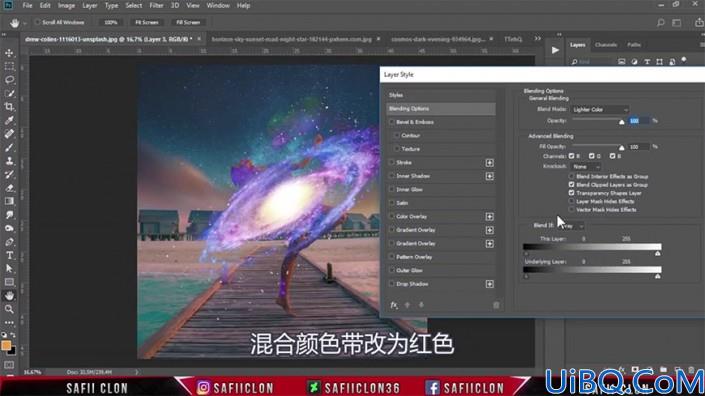Select the Healing Brush tool
The image size is (705, 396).
point(9,134)
